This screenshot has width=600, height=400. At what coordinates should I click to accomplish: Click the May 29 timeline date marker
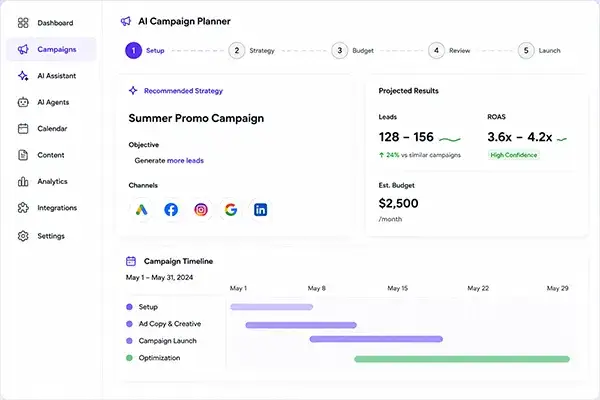click(558, 288)
